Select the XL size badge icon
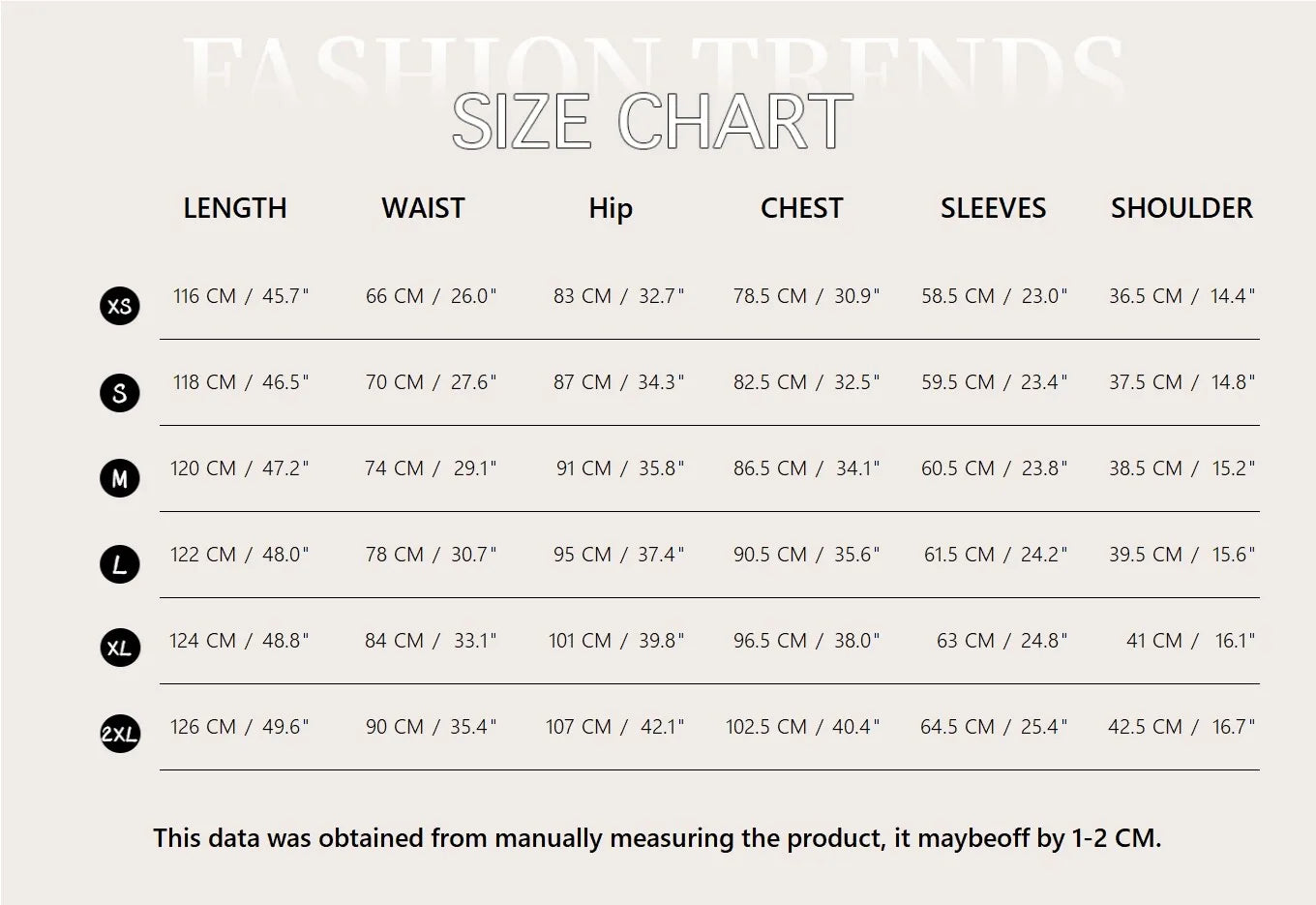This screenshot has height=905, width=1316. click(120, 648)
